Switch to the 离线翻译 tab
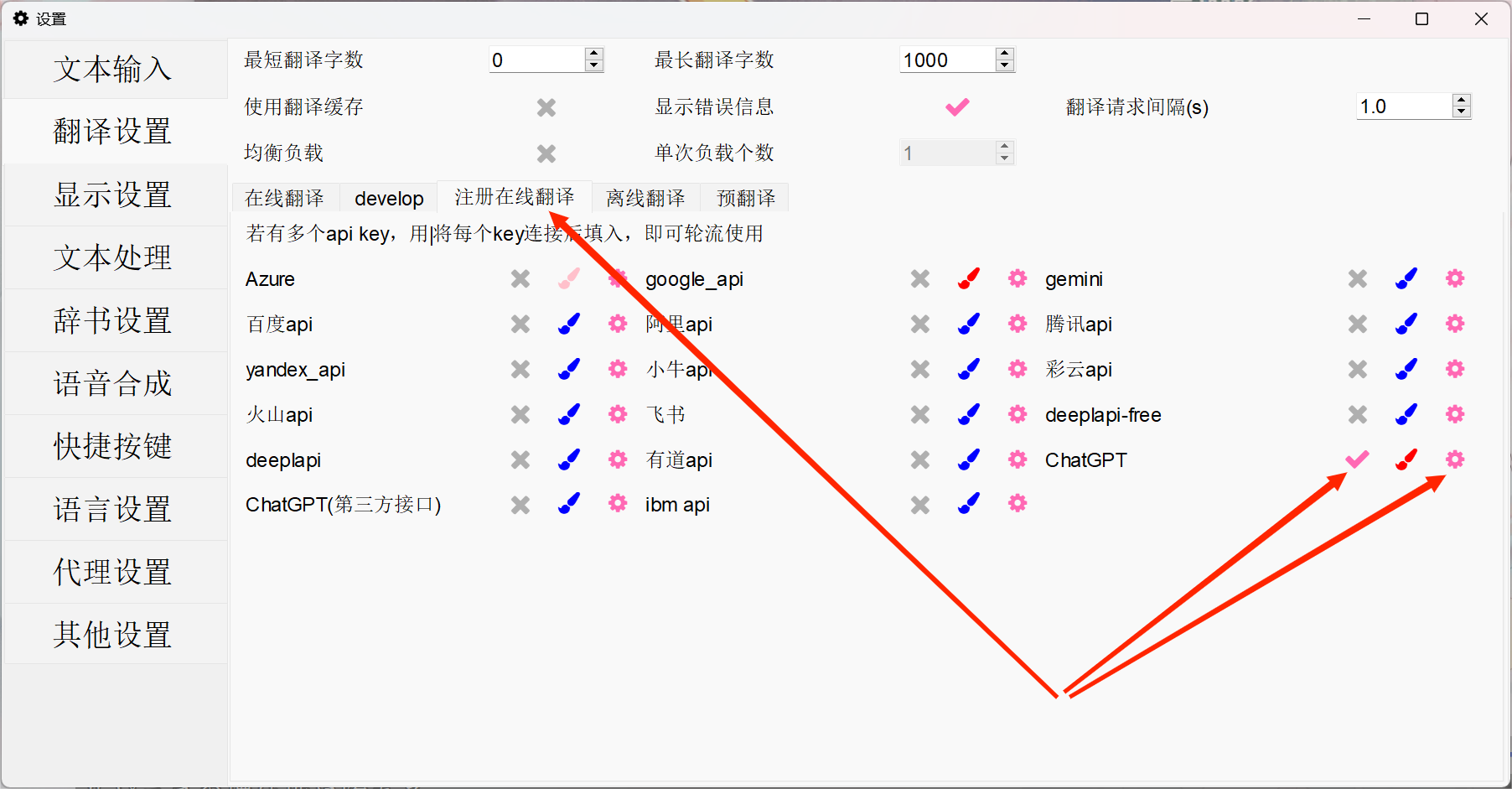This screenshot has width=1512, height=789. (645, 198)
